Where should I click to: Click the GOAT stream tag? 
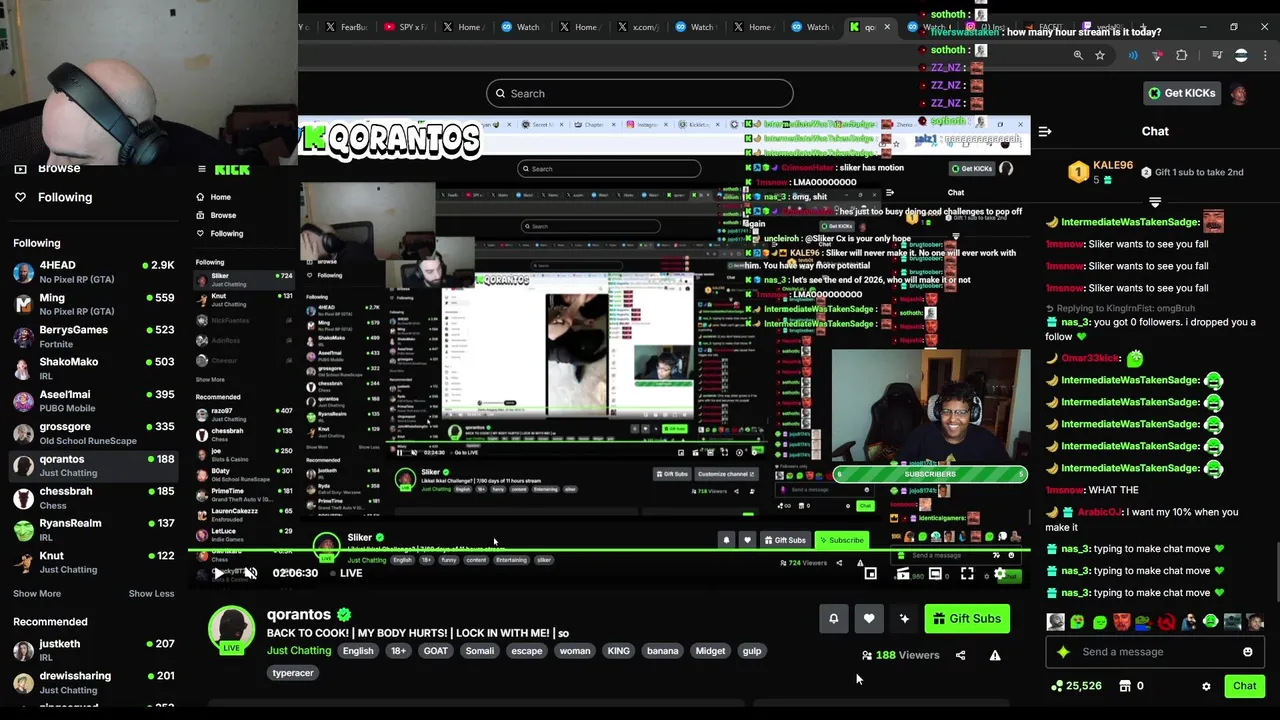coord(436,651)
